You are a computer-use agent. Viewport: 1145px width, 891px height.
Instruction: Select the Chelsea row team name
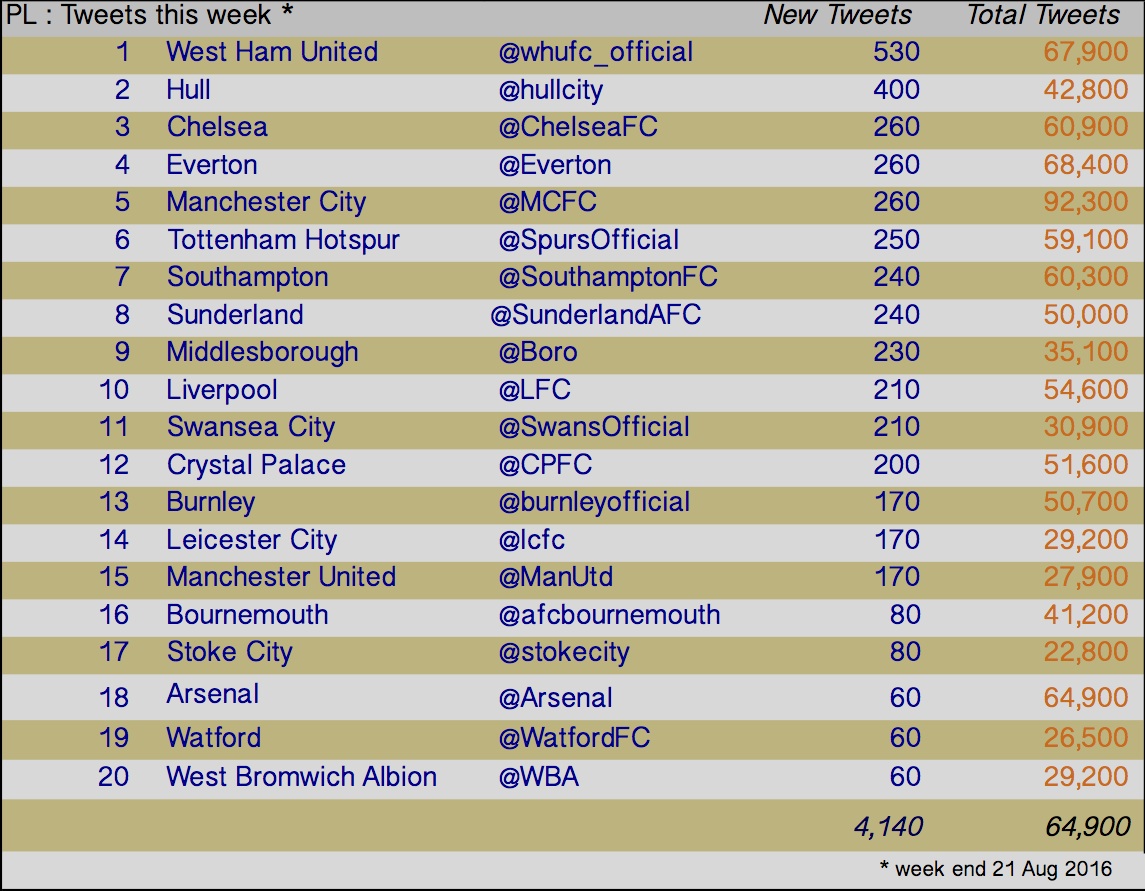click(x=217, y=127)
